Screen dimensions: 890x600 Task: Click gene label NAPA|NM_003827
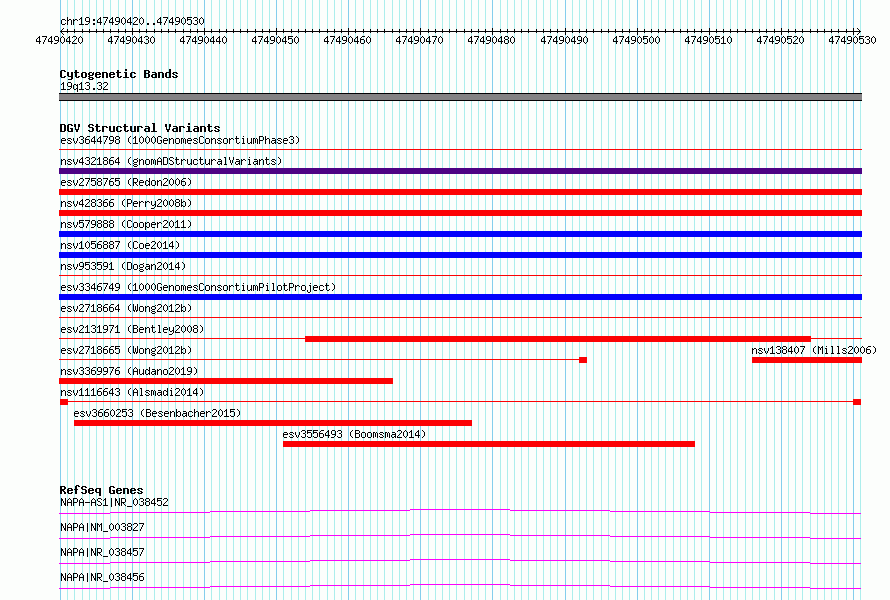click(x=102, y=527)
